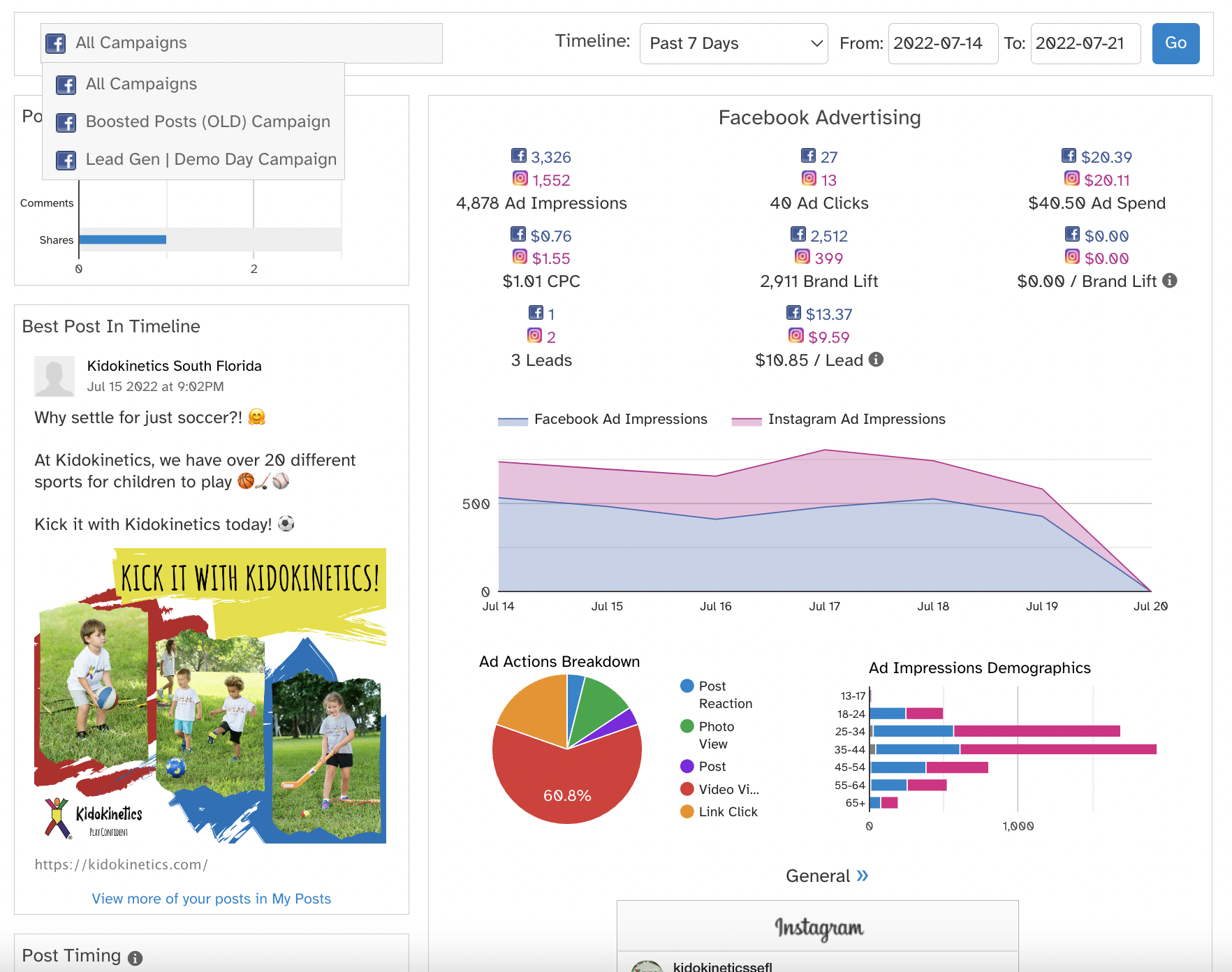Click Instagram icon beside $20.11 spend
The image size is (1232, 972).
(x=1072, y=179)
